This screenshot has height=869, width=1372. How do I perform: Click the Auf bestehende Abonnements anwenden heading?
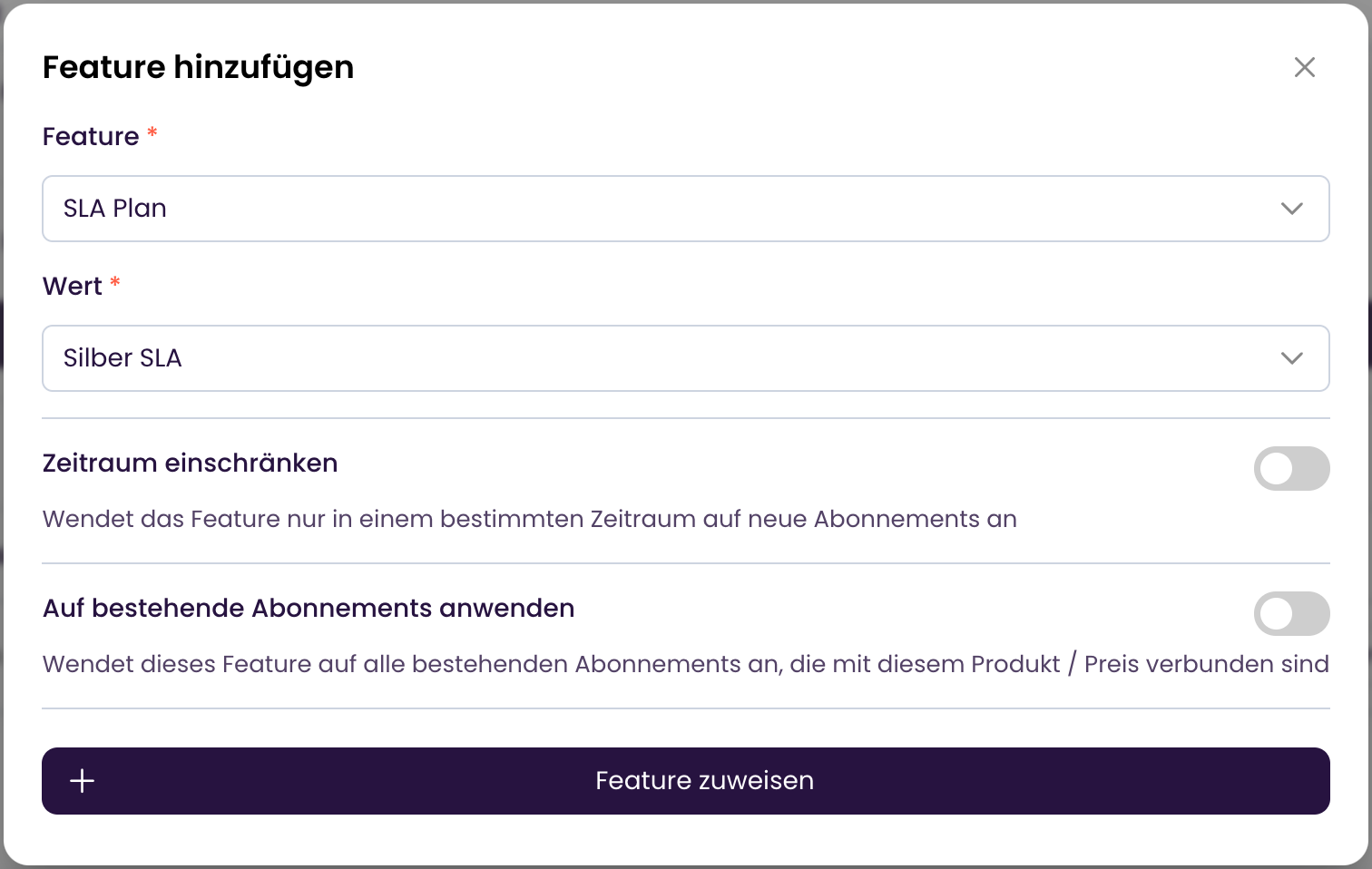point(309,608)
